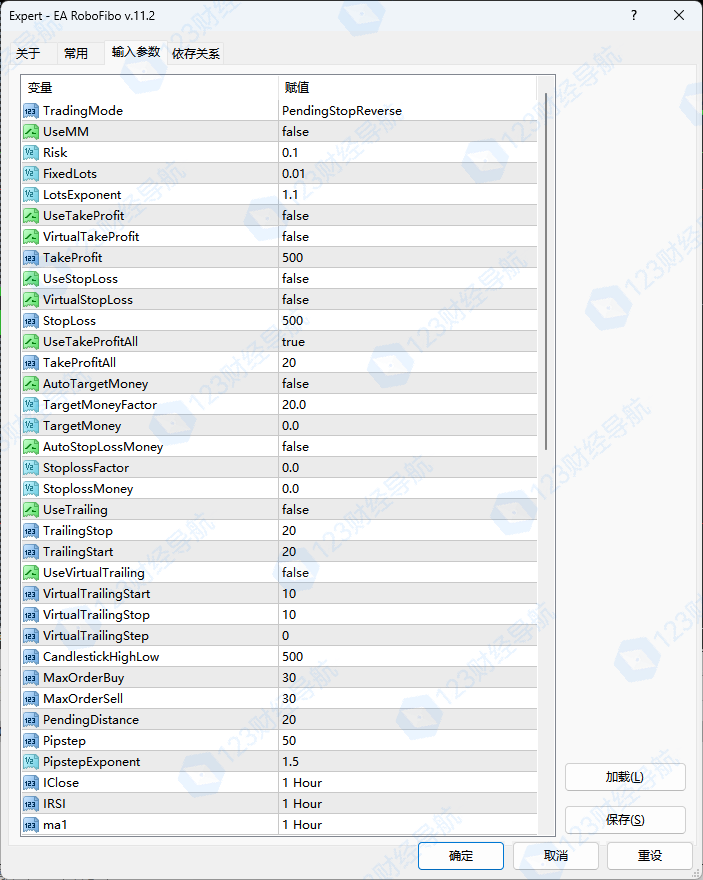Click the help question mark button
703x880 pixels.
coord(634,15)
